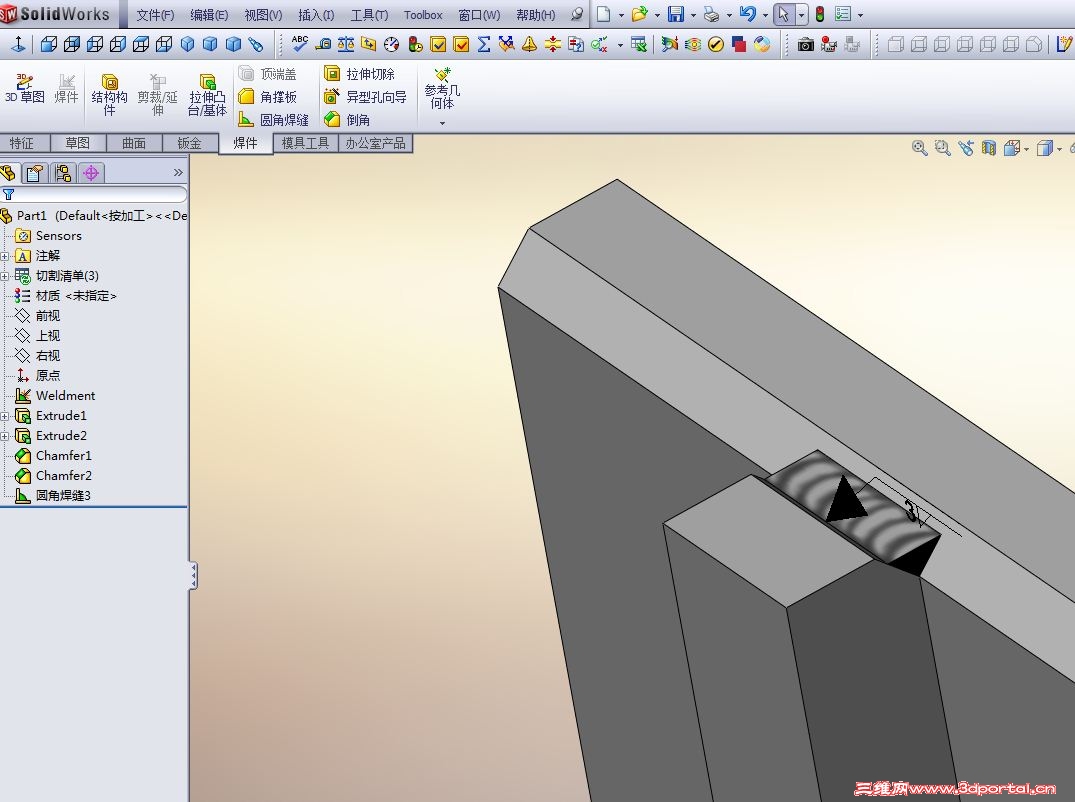
Task: Click the Print icon
Action: (712, 14)
